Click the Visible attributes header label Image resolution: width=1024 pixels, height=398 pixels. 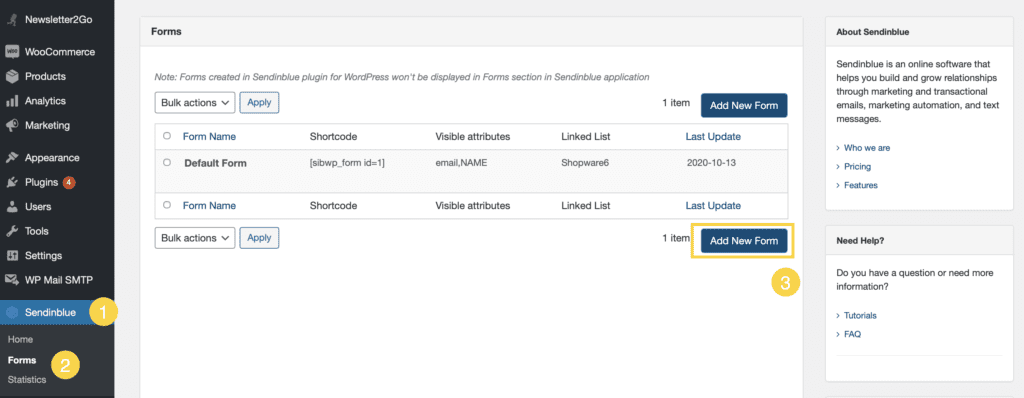[473, 137]
